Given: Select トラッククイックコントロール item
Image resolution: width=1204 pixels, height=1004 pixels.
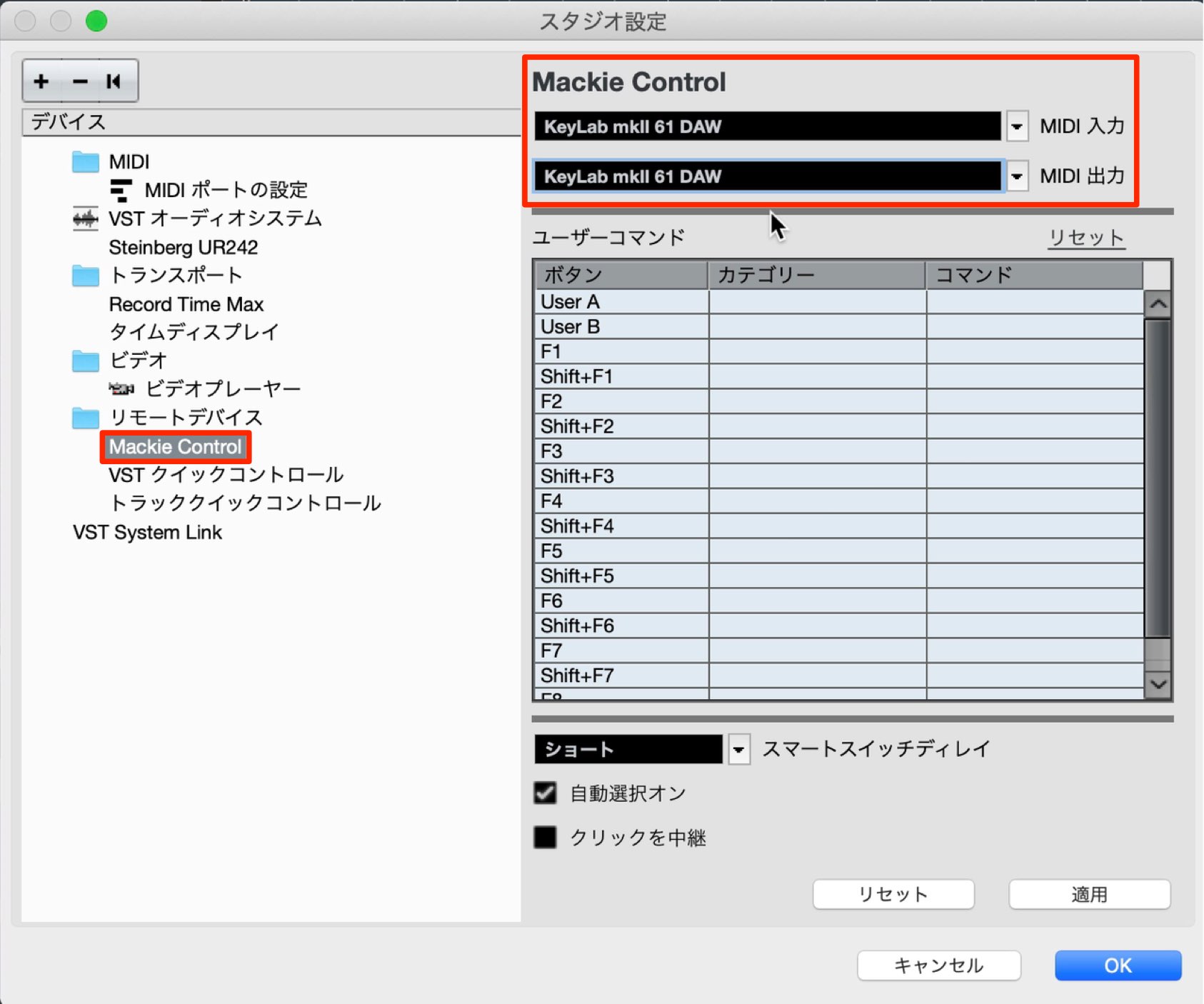Looking at the screenshot, I should click(x=245, y=503).
